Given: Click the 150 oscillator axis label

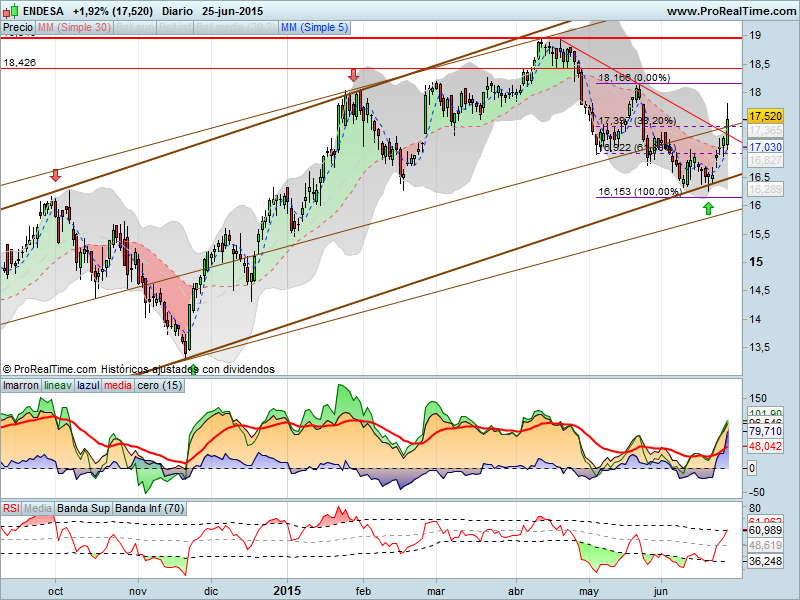Looking at the screenshot, I should pyautogui.click(x=758, y=398).
